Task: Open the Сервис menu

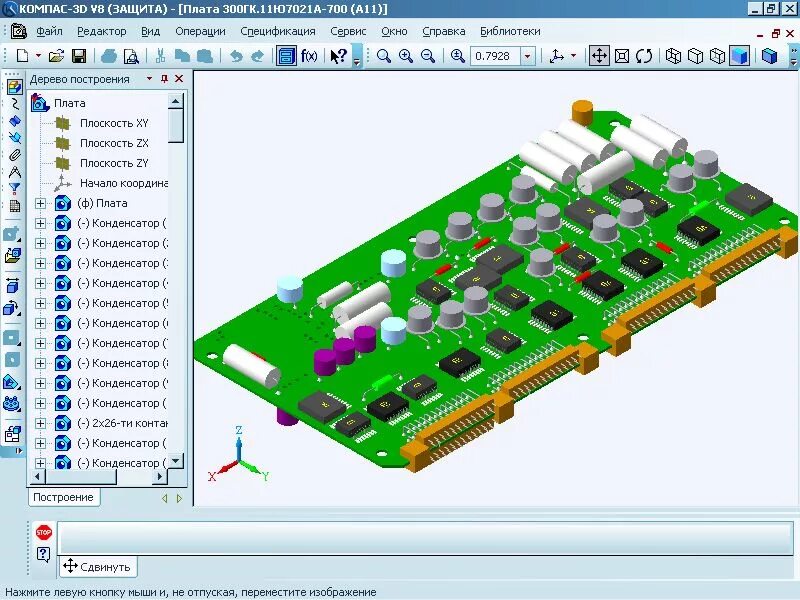Action: pyautogui.click(x=348, y=31)
